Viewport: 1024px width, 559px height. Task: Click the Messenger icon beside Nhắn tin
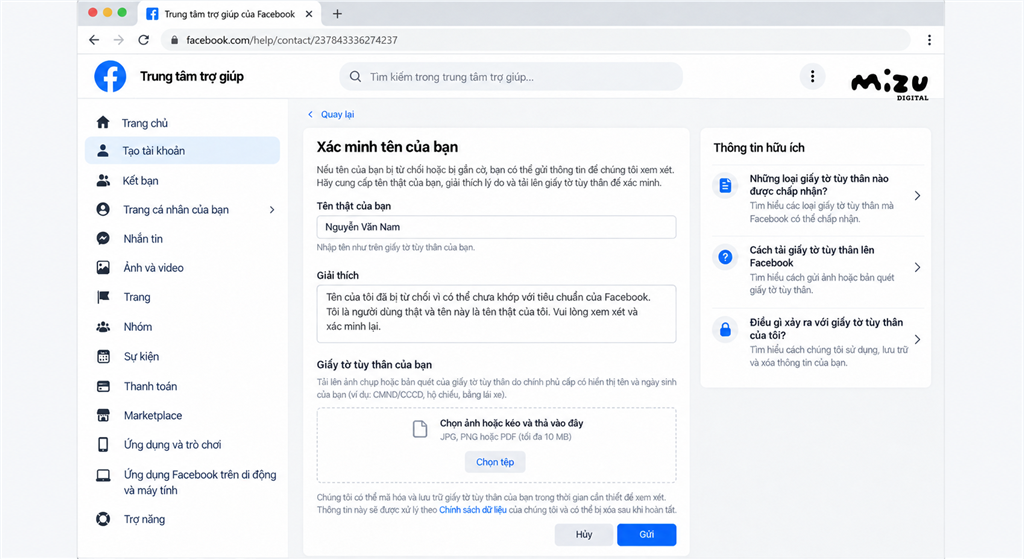tap(103, 238)
